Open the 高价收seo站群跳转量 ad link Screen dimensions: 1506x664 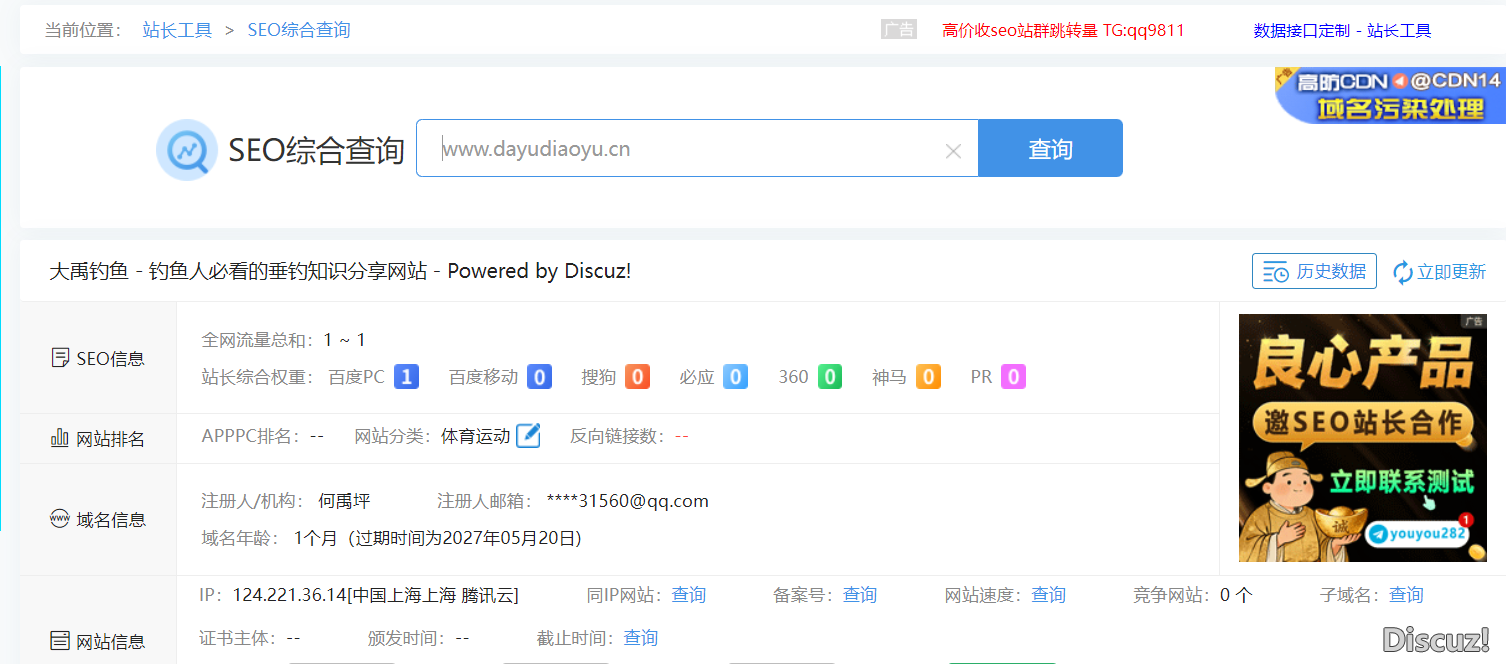point(1063,30)
